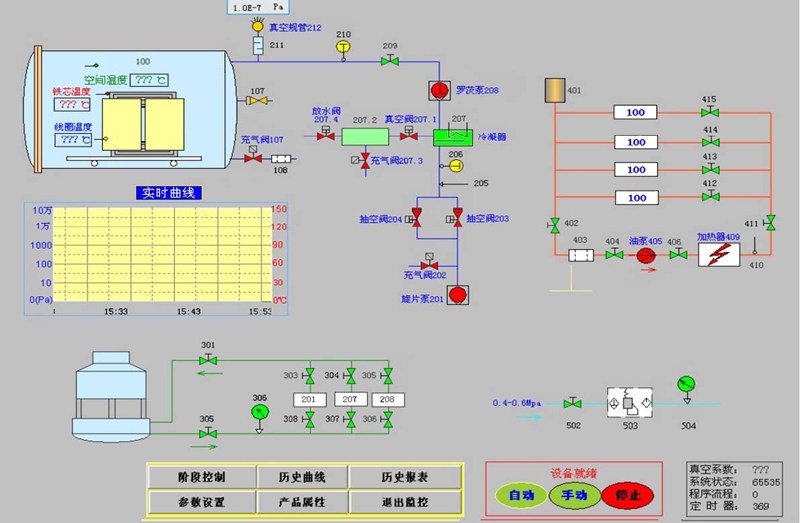Click oil pump 405

coord(646,255)
